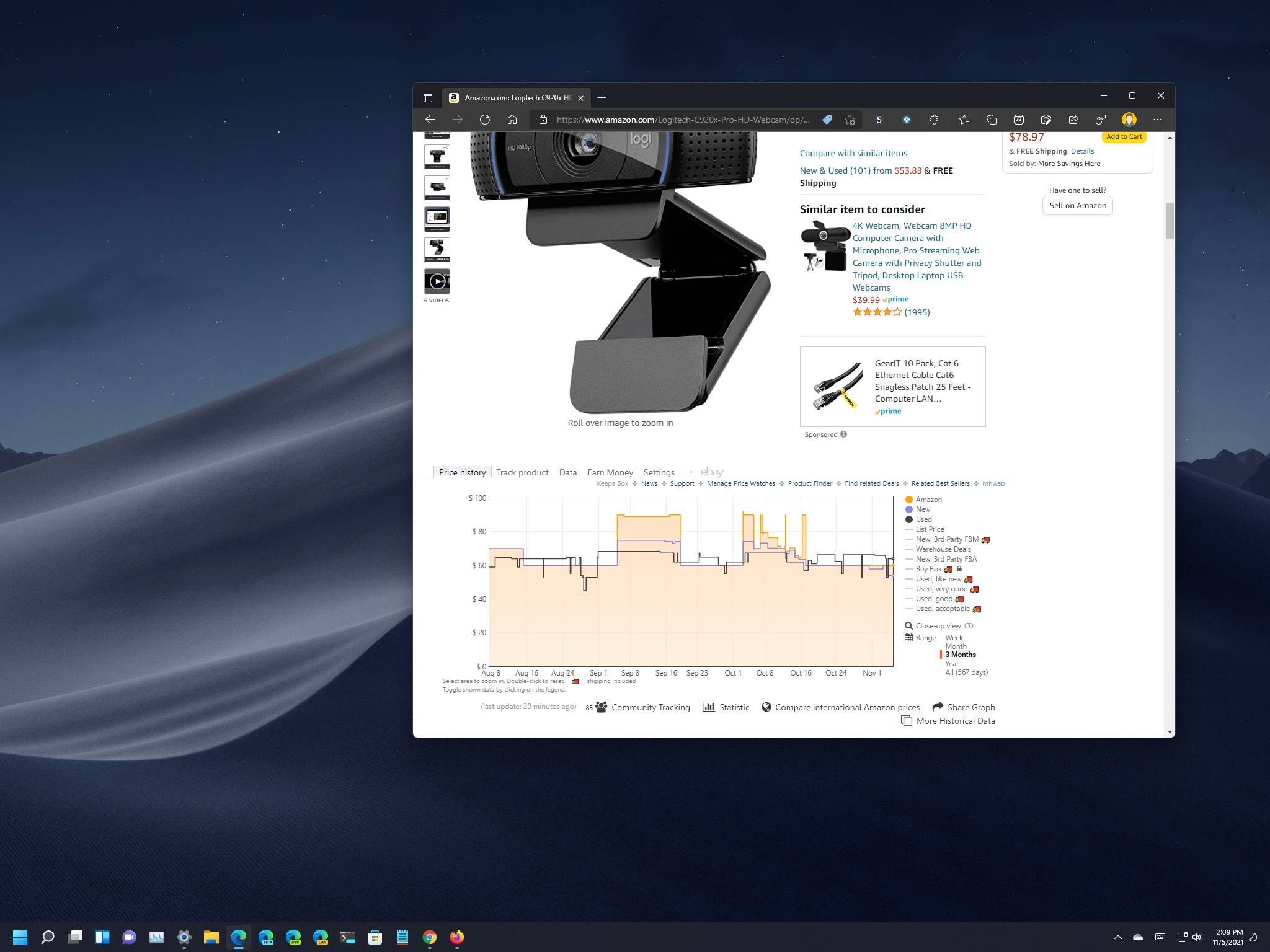
Task: Toggle New, 3rd Party FBM line
Action: [948, 539]
